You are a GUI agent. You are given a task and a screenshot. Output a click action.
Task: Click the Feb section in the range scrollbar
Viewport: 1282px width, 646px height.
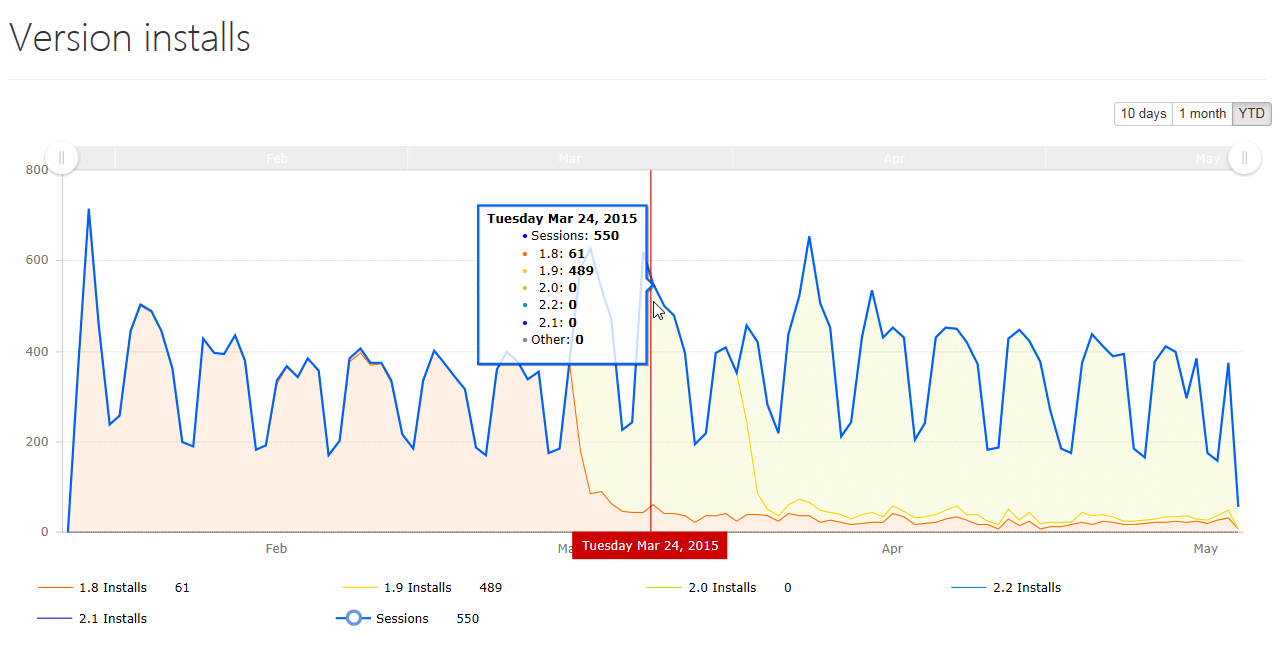pos(277,158)
